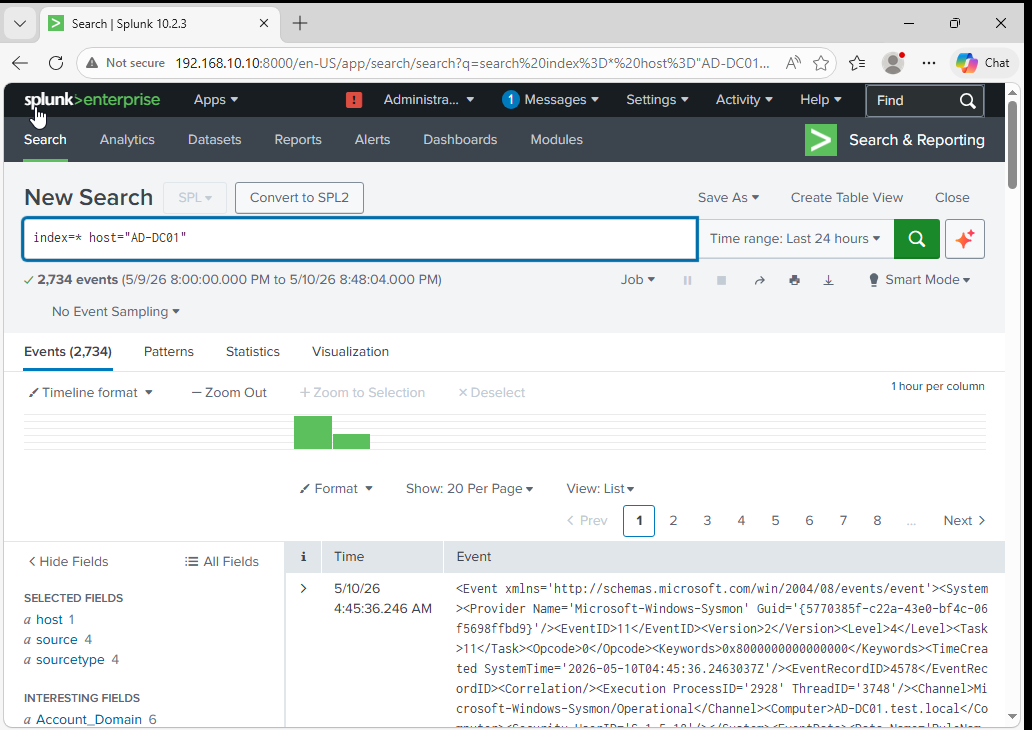Open browser settings ellipsis menu
Image resolution: width=1032 pixels, height=730 pixels.
click(x=929, y=63)
